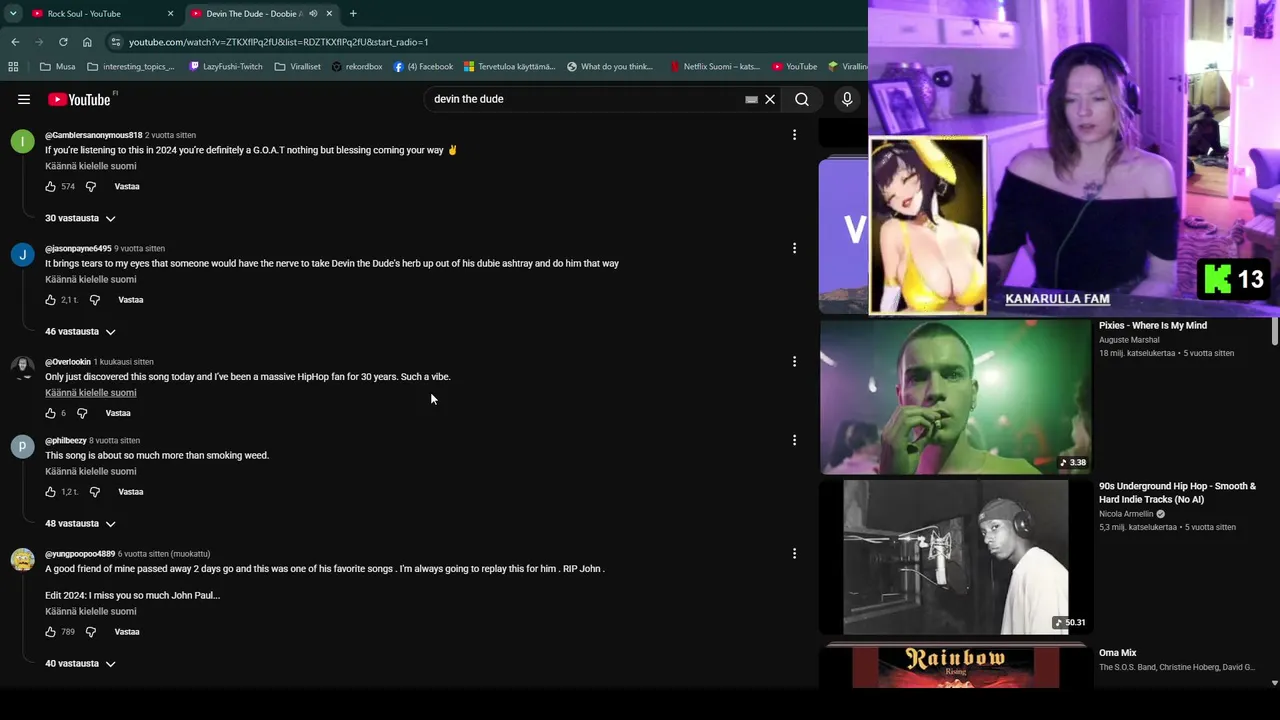Open philbeezy channel avatar
This screenshot has width=1280, height=720.
[22, 446]
